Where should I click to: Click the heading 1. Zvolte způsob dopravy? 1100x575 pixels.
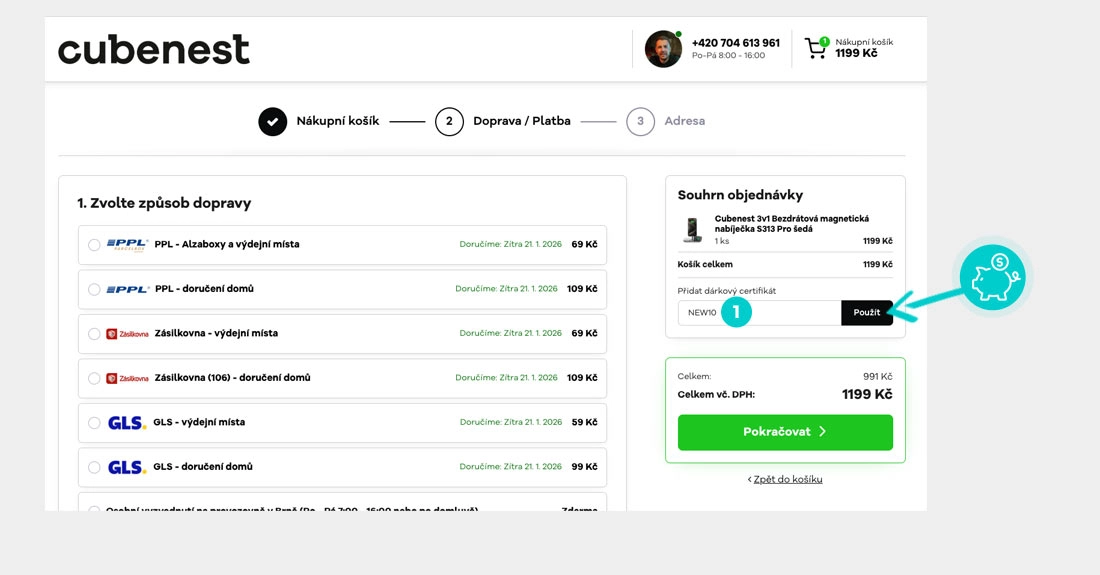click(x=164, y=203)
